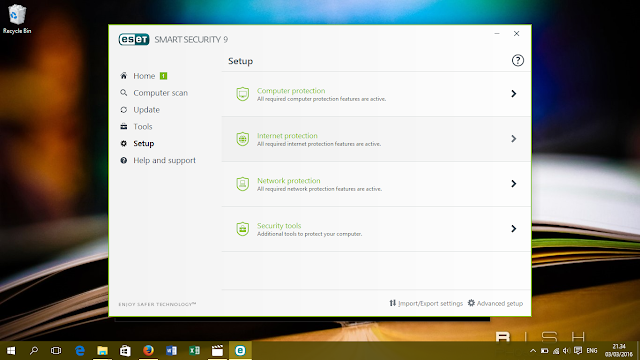Image resolution: width=640 pixels, height=360 pixels.
Task: Click the toolbox icon beside Tools
Action: (124, 127)
